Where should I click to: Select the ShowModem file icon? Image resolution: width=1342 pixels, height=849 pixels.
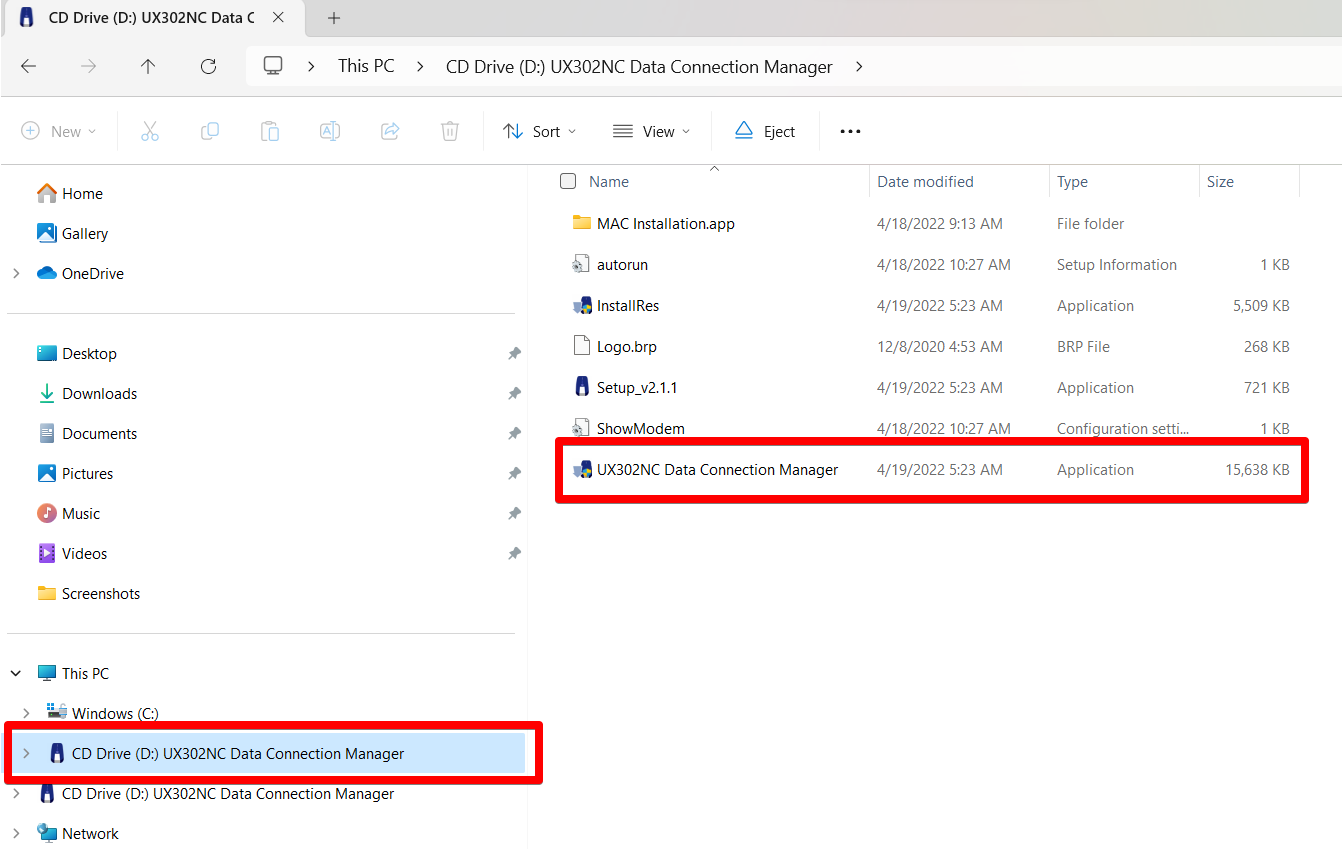[x=582, y=428]
